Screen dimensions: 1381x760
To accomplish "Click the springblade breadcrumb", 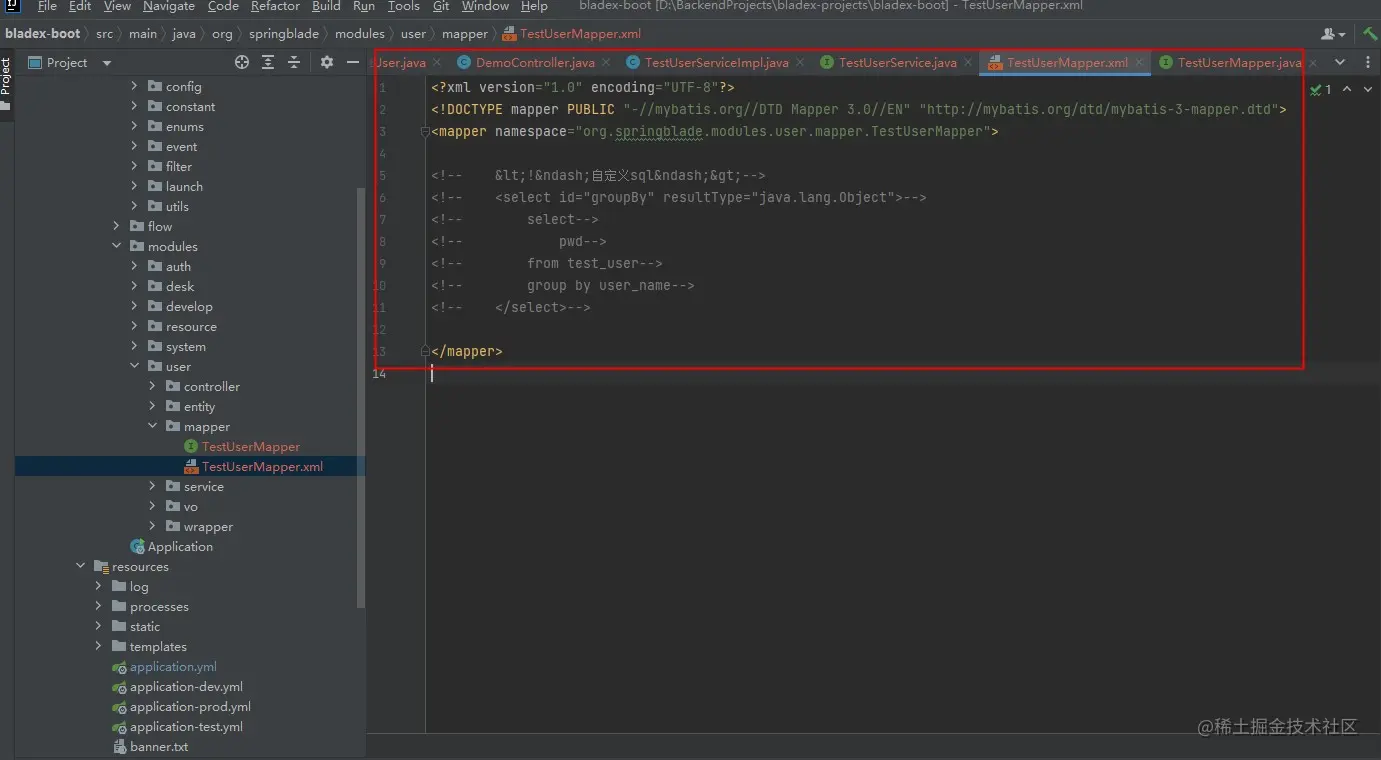I will click(284, 33).
